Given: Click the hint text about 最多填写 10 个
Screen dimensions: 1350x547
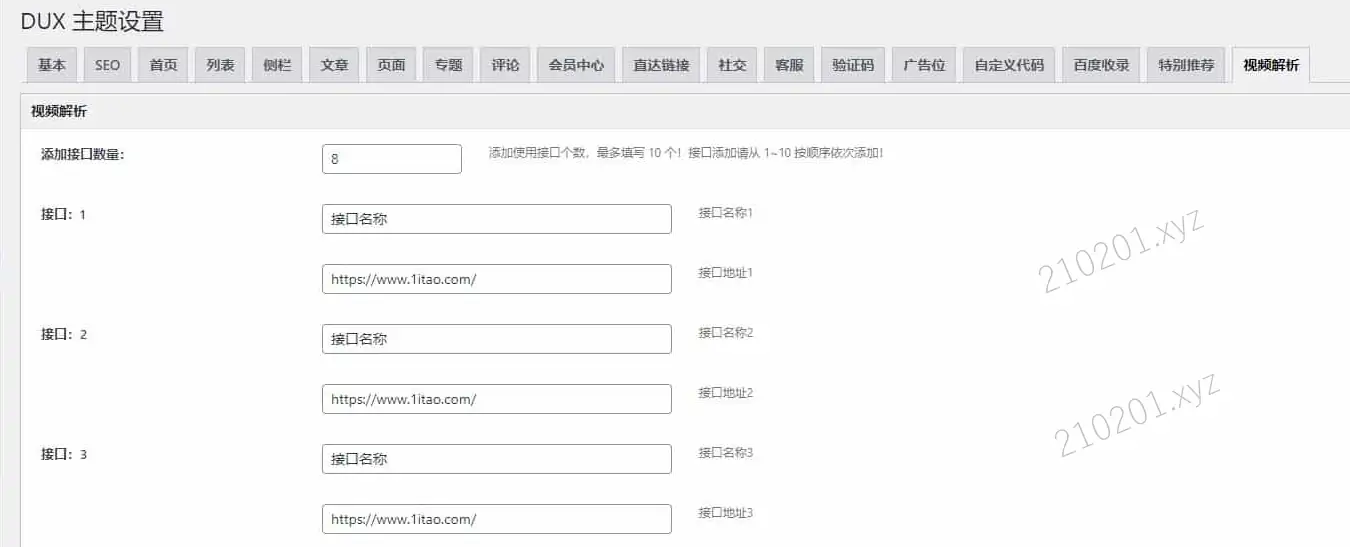Looking at the screenshot, I should click(x=686, y=153).
